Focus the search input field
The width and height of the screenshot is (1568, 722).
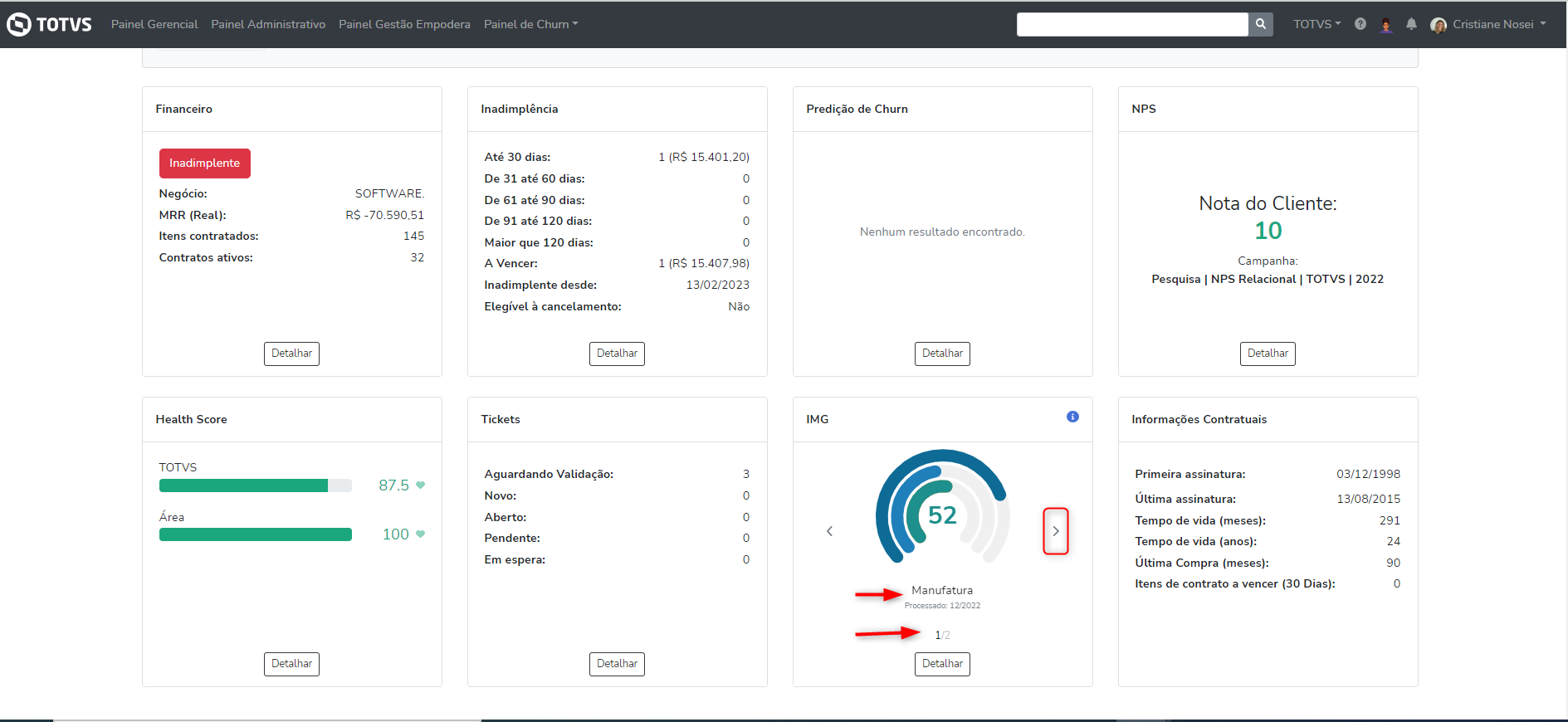[1132, 24]
